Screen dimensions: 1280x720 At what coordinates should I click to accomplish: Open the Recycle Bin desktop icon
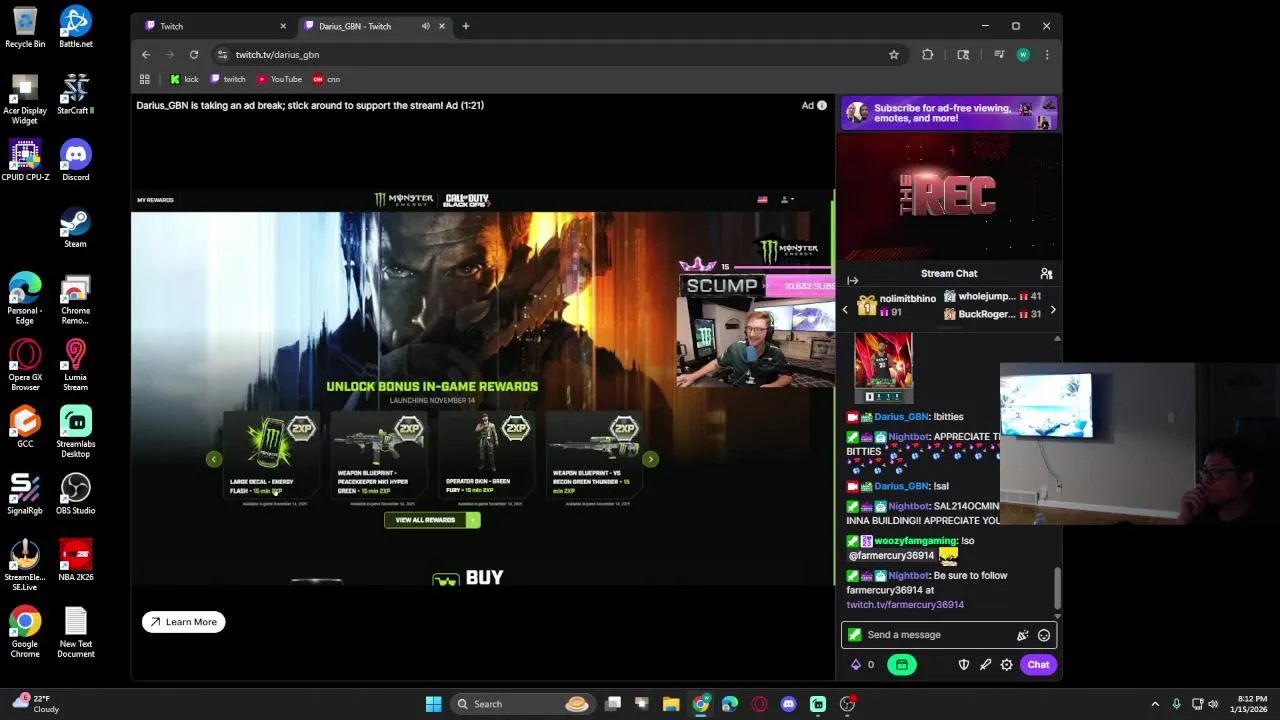click(x=25, y=27)
